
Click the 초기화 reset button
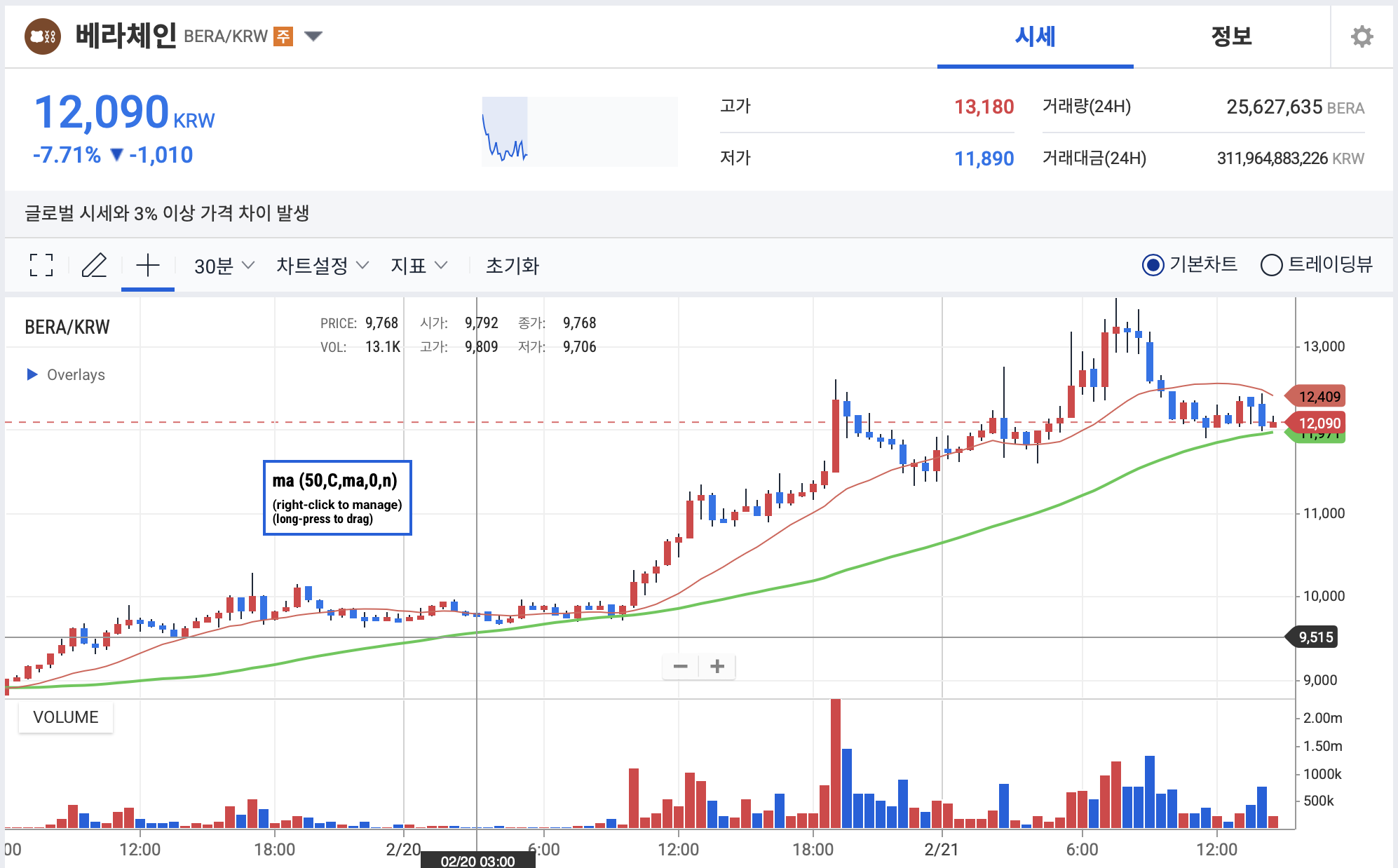tap(513, 265)
